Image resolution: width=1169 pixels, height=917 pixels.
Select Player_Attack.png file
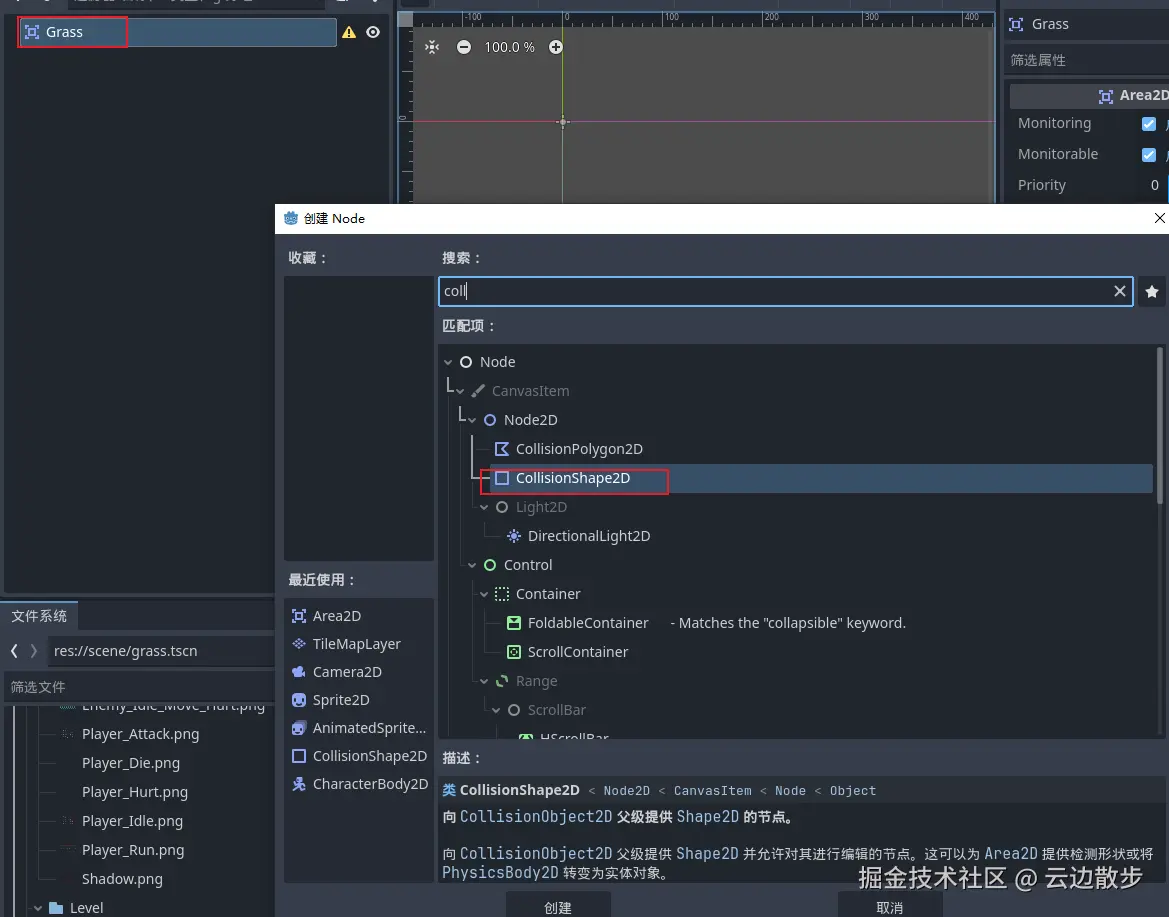pyautogui.click(x=140, y=734)
